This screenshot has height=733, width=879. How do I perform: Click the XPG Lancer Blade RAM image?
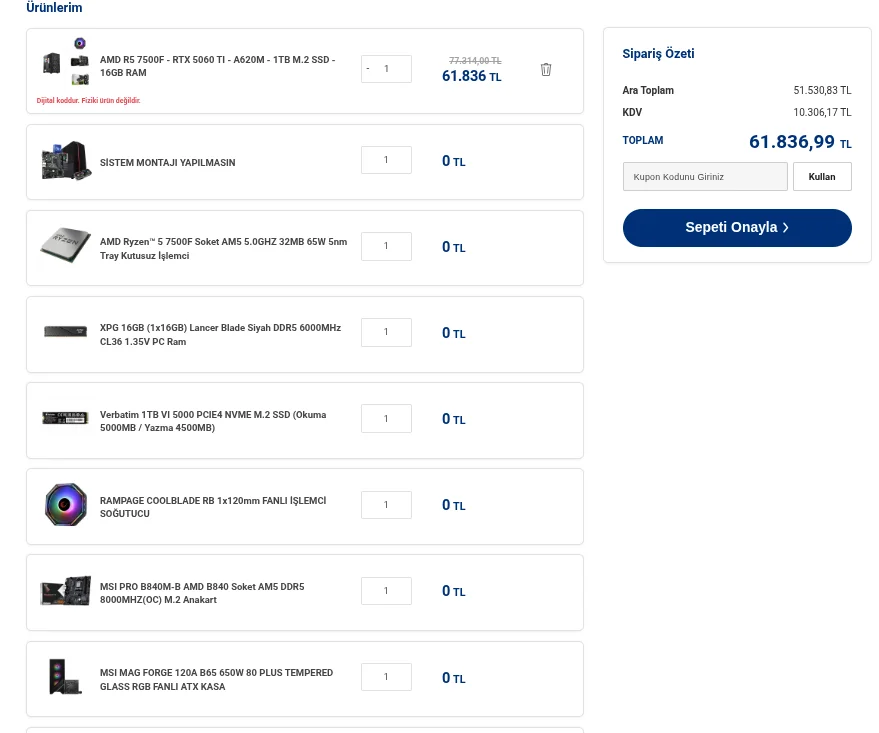pos(66,332)
